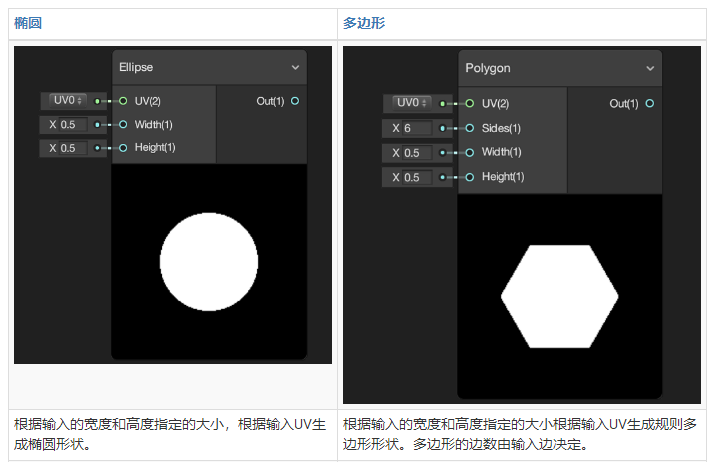Screen dimensions: 713x462
Task: Click the 椭圆 description paragraph
Action: [x=170, y=434]
